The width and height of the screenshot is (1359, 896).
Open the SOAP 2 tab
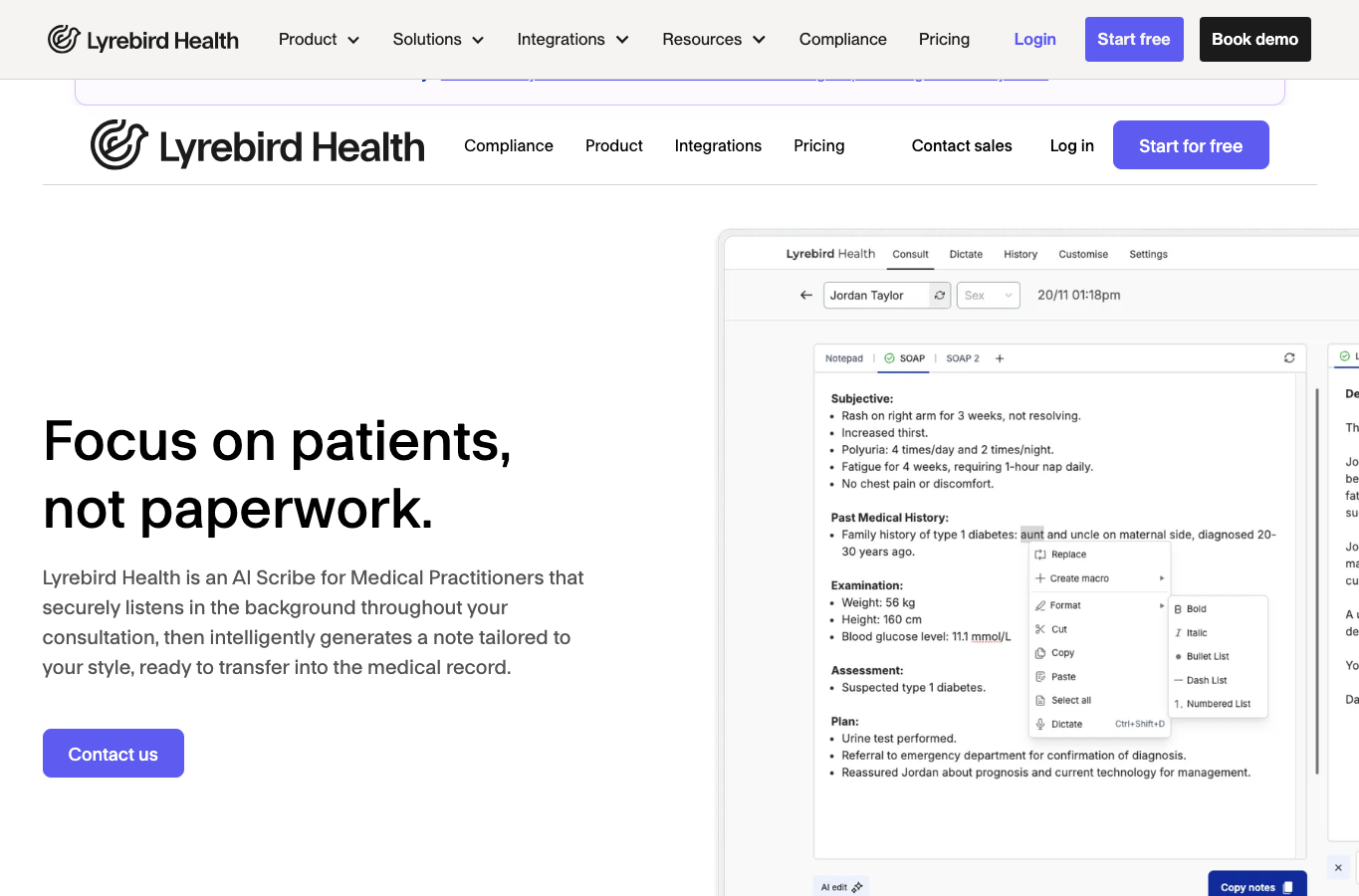pos(963,358)
